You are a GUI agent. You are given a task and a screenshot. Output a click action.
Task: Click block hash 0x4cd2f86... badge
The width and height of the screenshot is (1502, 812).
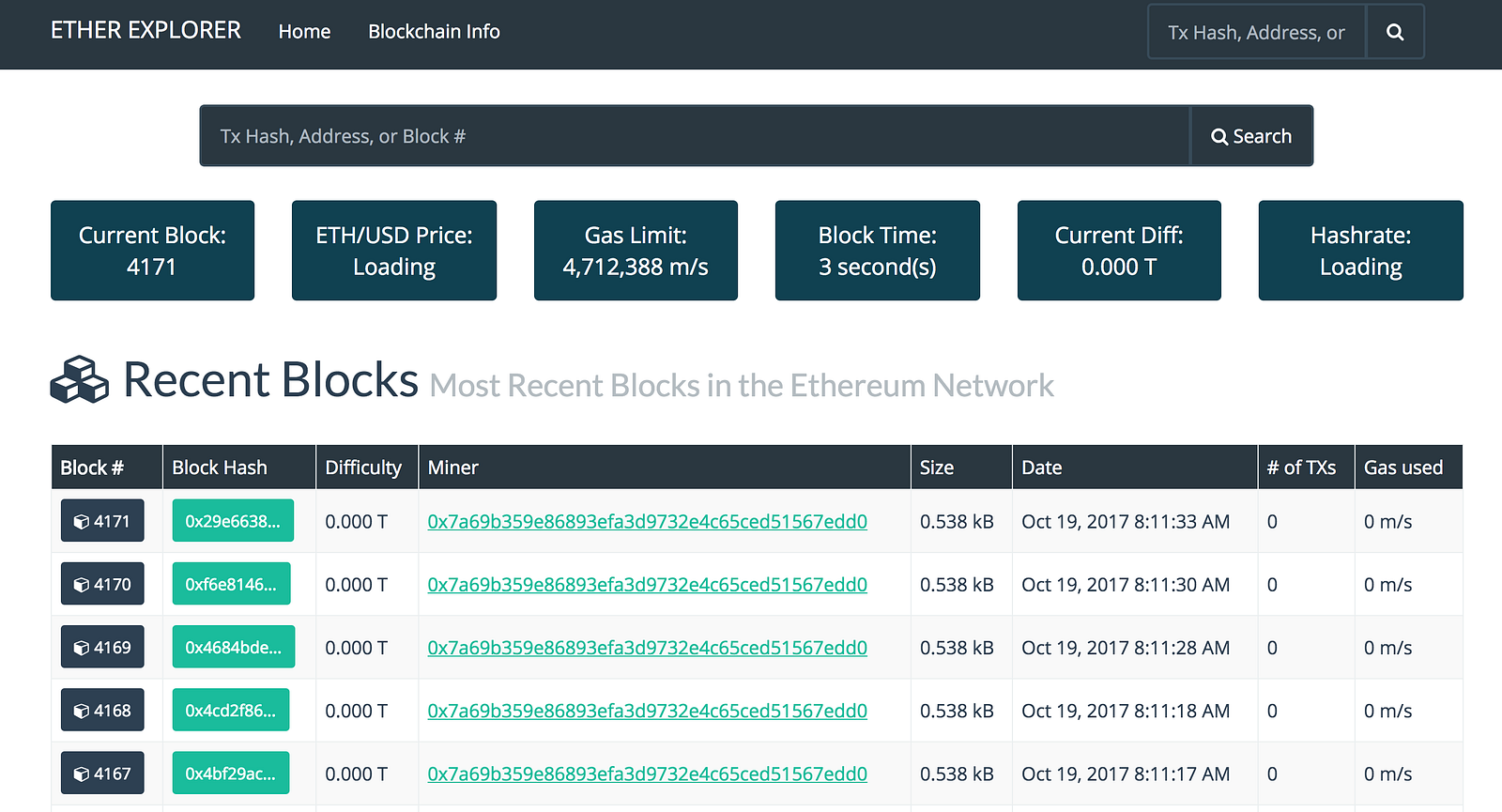pos(231,711)
